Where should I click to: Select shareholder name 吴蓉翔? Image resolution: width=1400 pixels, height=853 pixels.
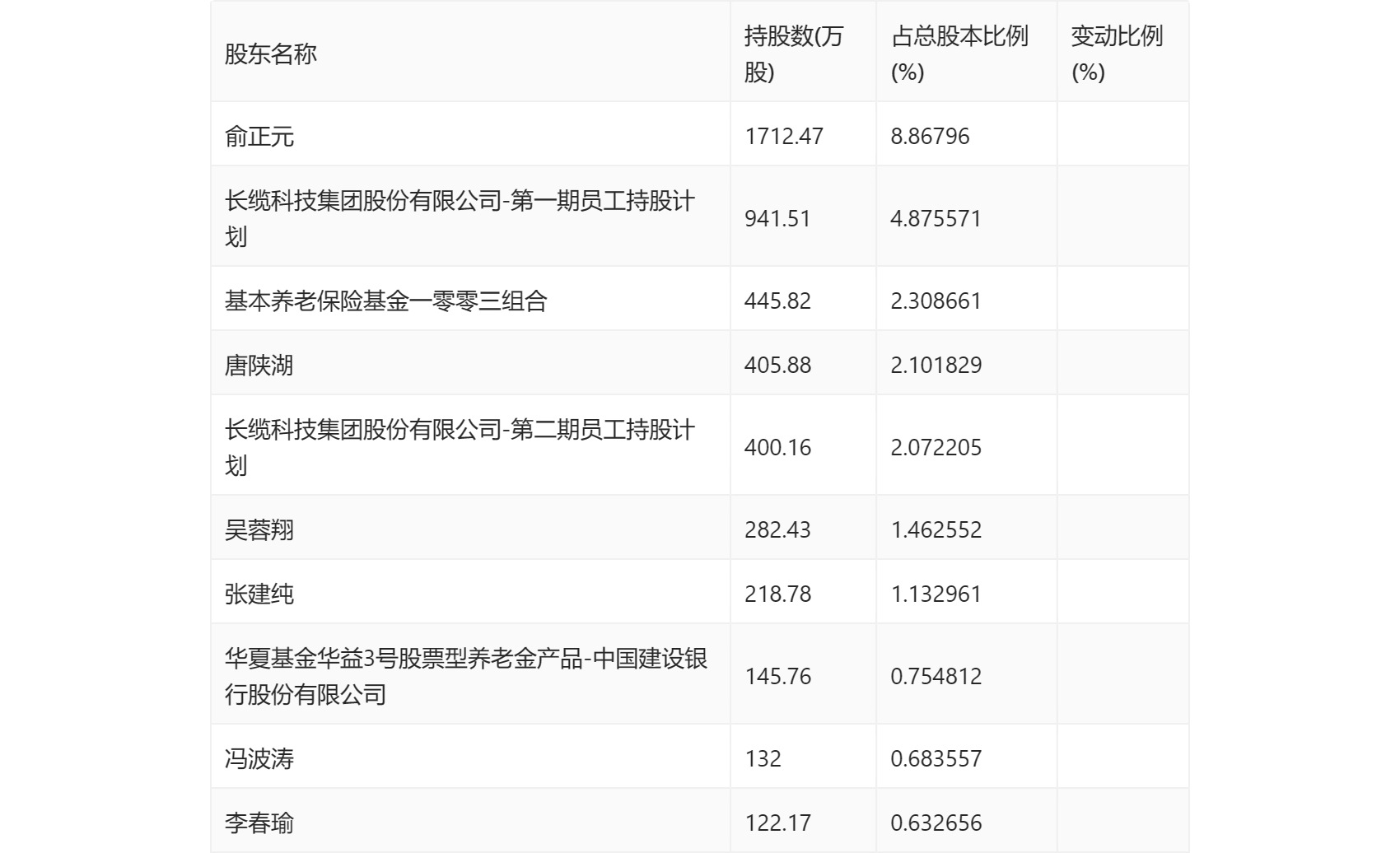(259, 530)
